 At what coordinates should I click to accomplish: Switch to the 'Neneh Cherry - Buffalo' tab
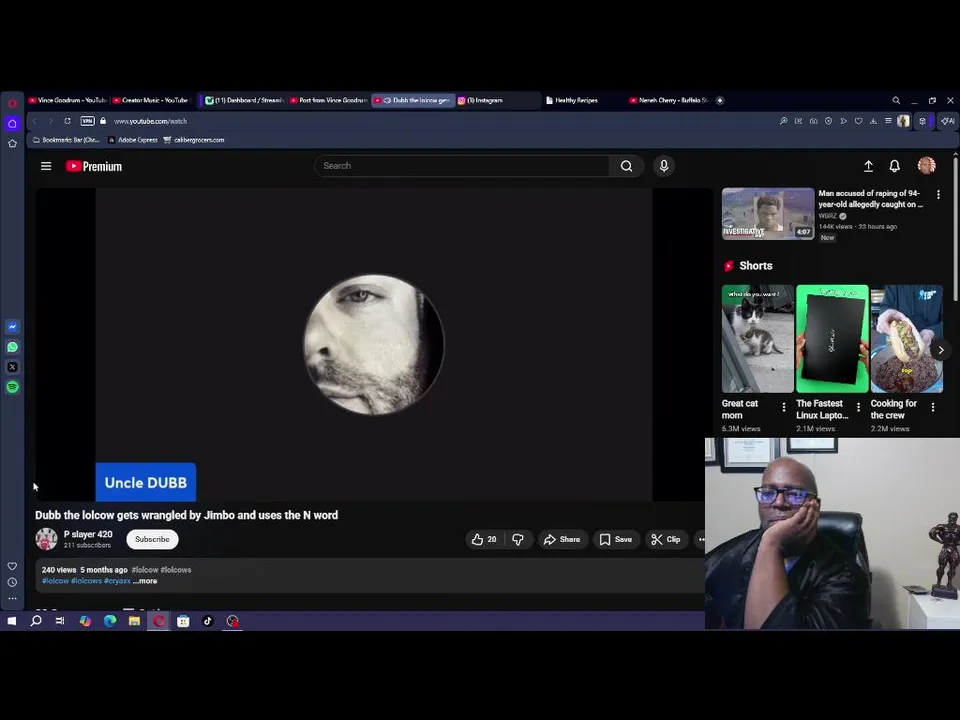[669, 100]
